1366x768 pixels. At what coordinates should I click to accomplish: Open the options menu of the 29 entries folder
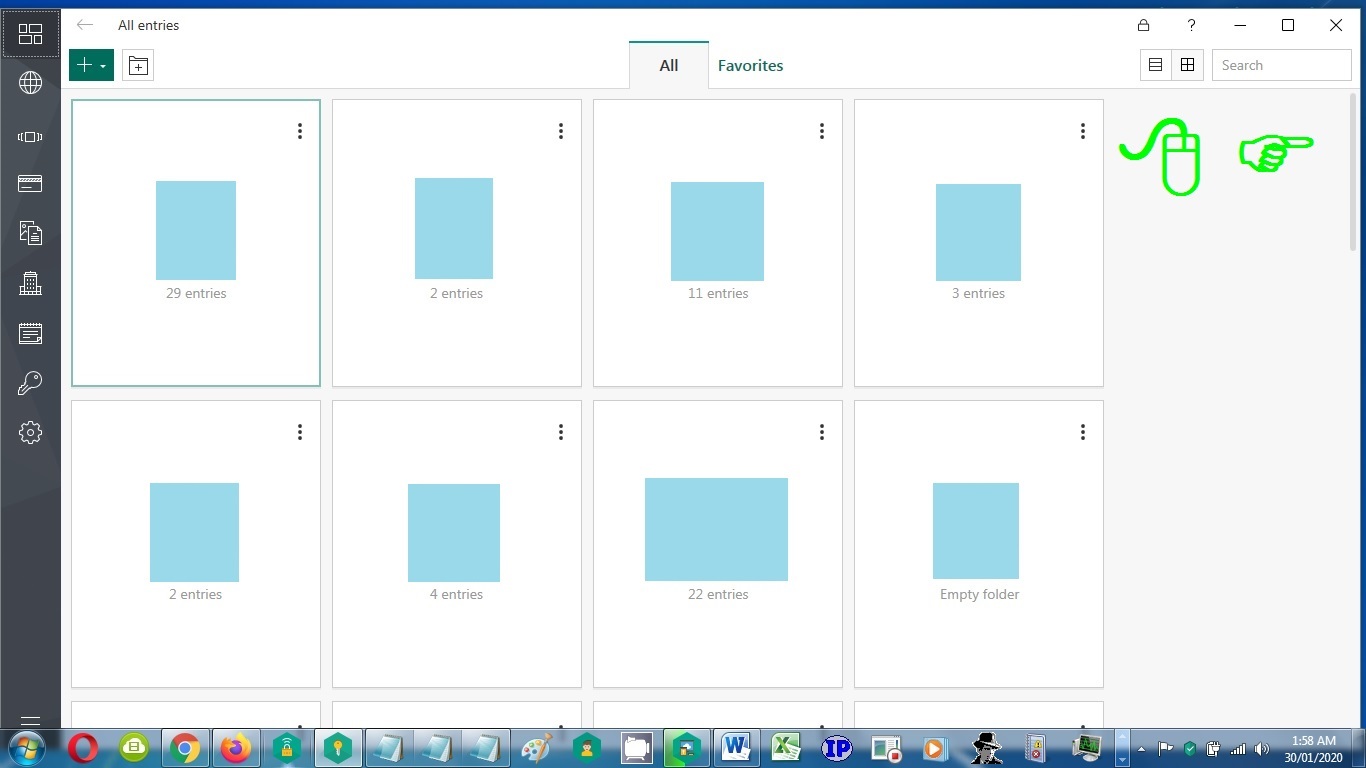tap(299, 131)
